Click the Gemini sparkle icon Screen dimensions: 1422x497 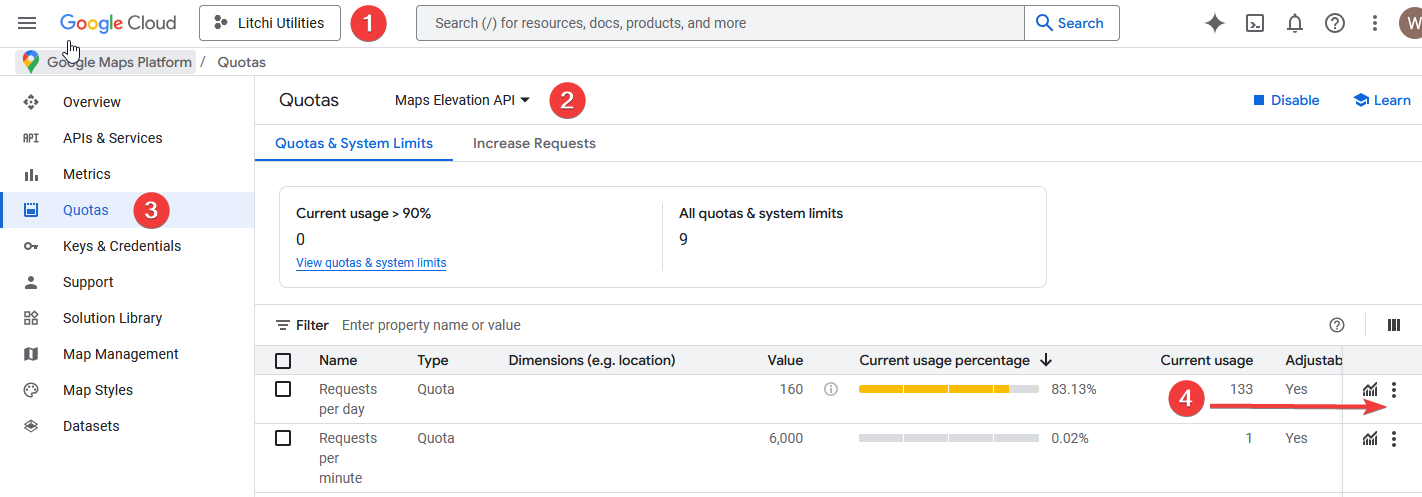coord(1215,23)
